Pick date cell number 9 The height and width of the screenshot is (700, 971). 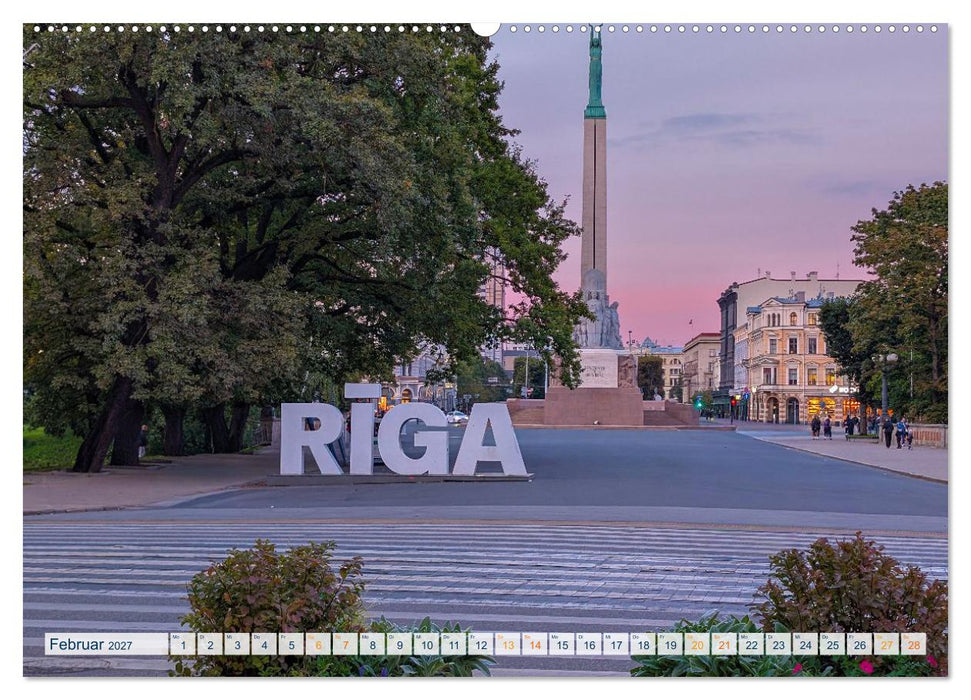coord(399,644)
